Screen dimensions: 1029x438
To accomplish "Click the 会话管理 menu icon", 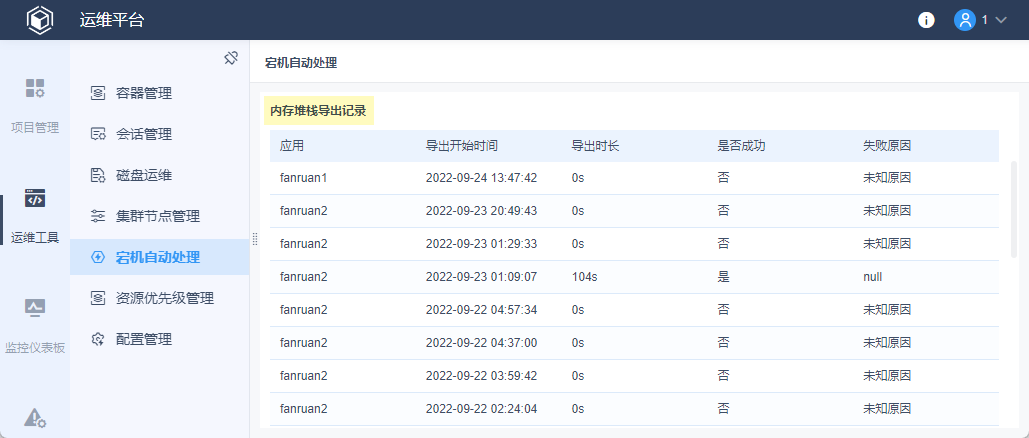I will pos(98,135).
